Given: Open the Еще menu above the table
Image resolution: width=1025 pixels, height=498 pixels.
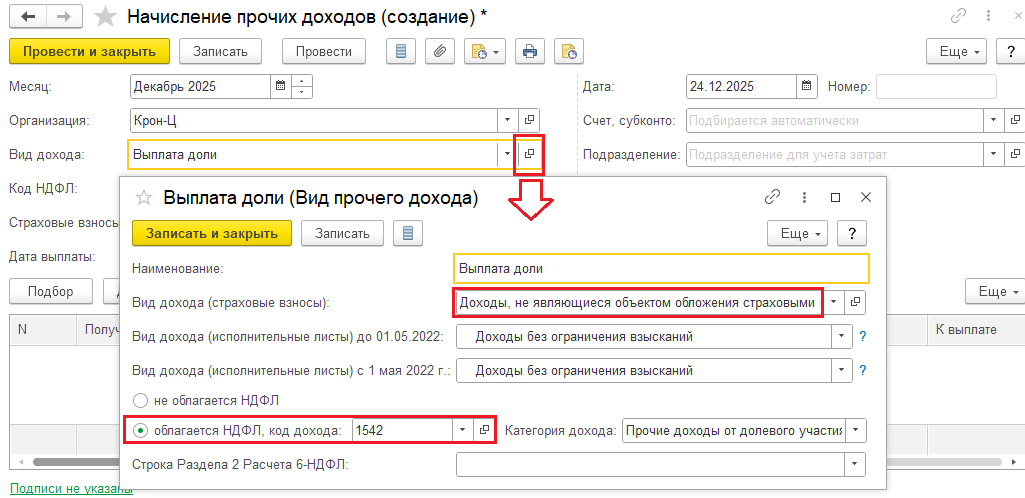Looking at the screenshot, I should click(x=994, y=291).
